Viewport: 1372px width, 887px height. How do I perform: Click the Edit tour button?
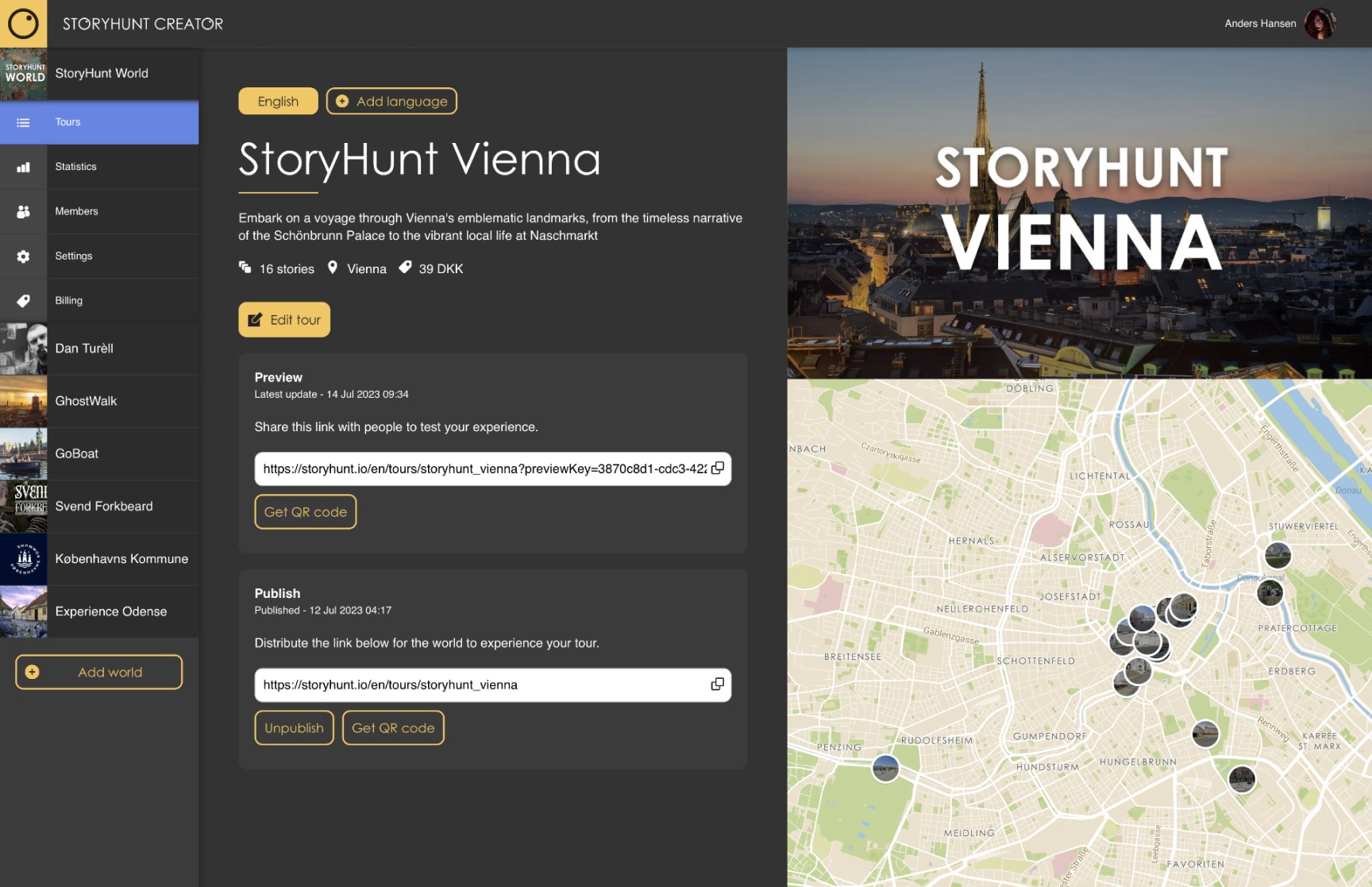[284, 319]
